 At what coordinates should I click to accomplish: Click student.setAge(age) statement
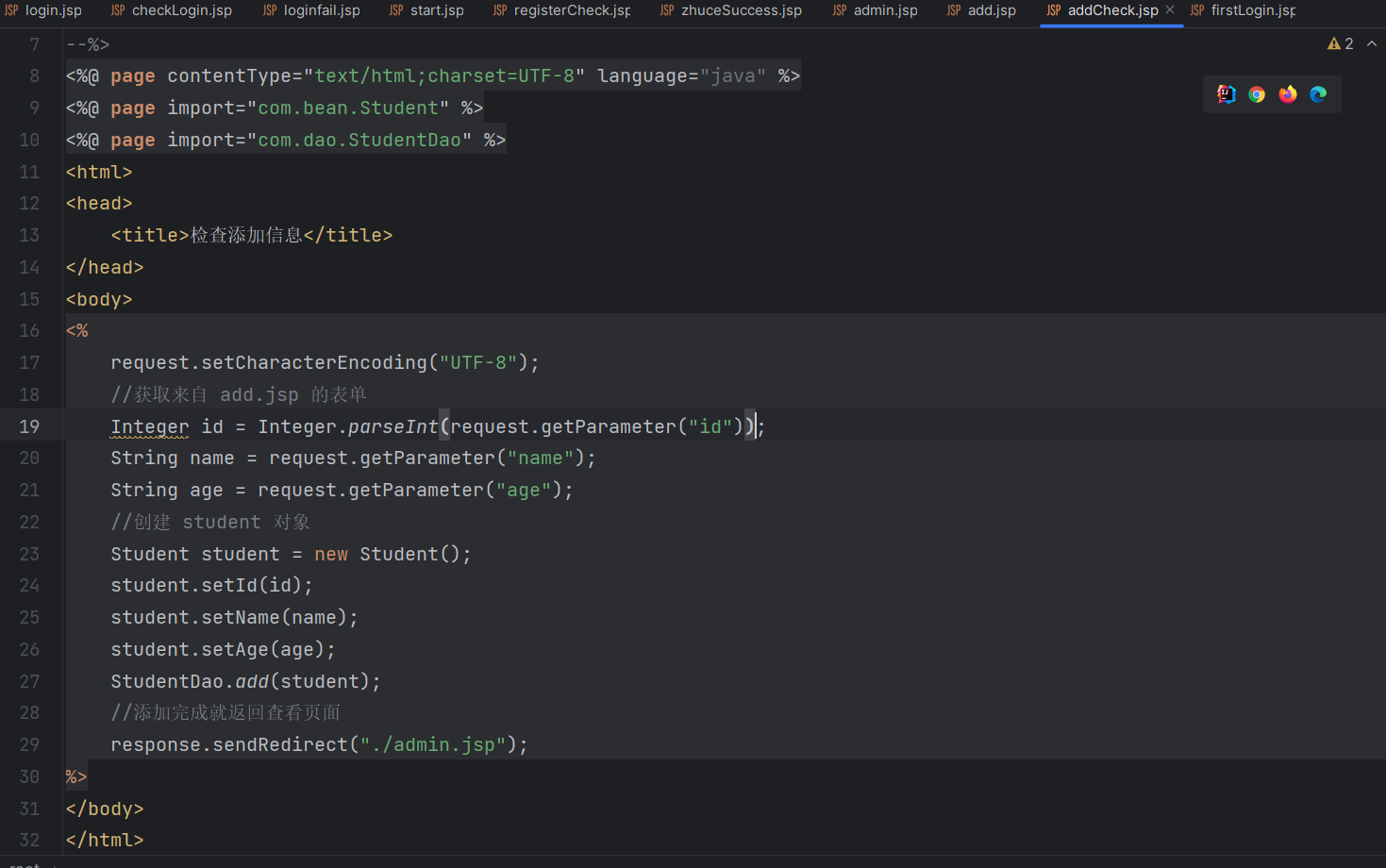pyautogui.click(x=223, y=649)
